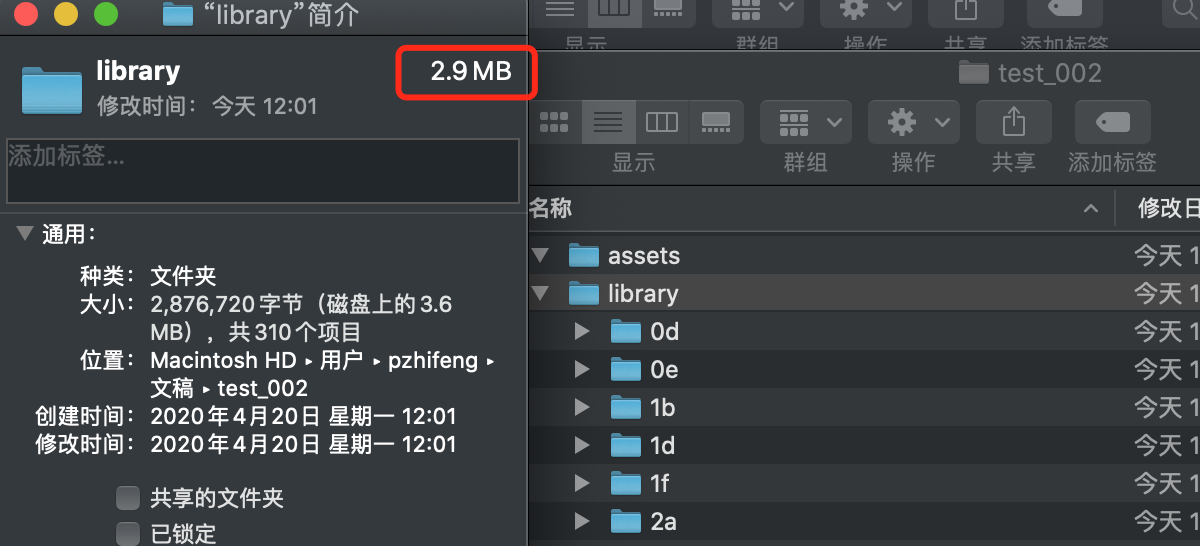Screen dimensions: 1200x546
Task: Collapse the library folder in the list
Action: point(541,293)
